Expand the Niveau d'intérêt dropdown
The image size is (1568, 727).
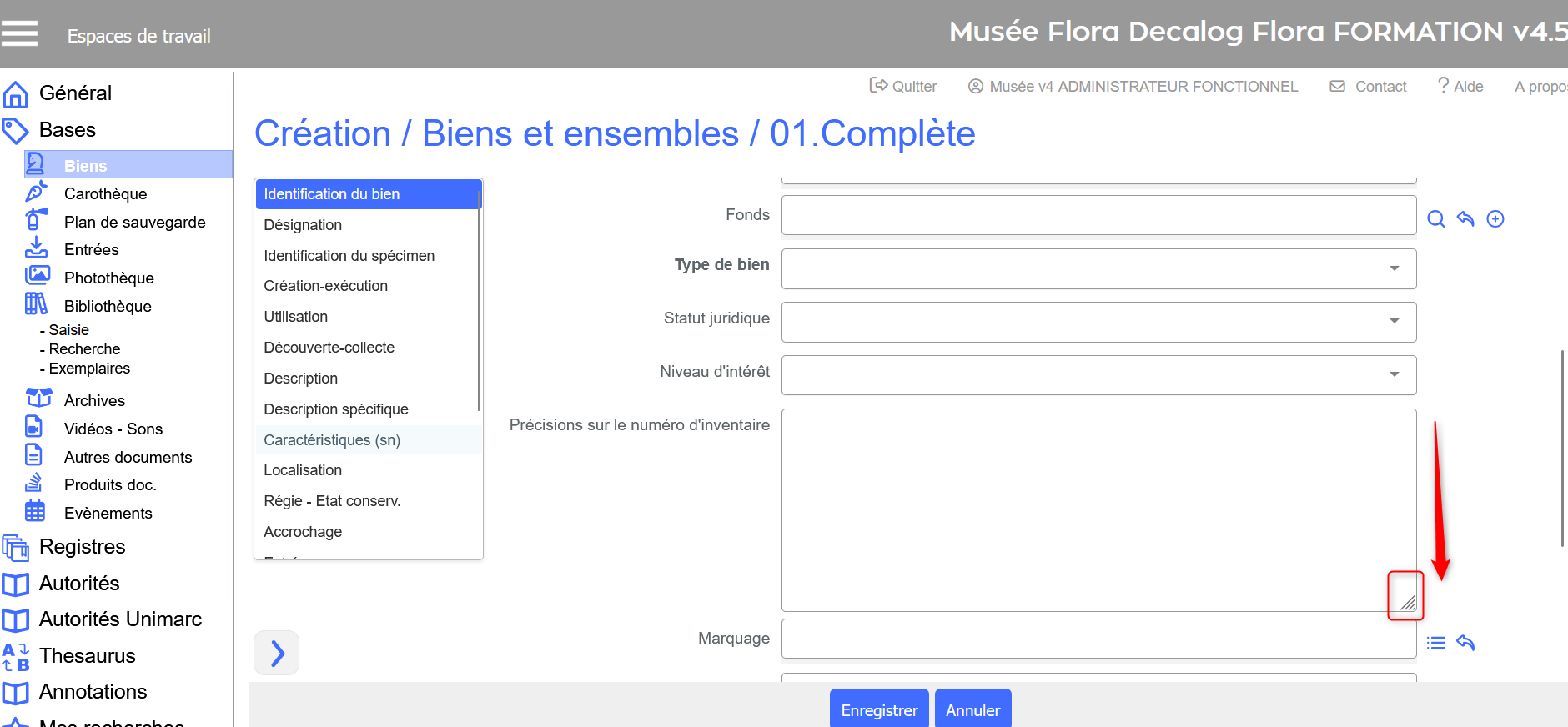[1098, 375]
